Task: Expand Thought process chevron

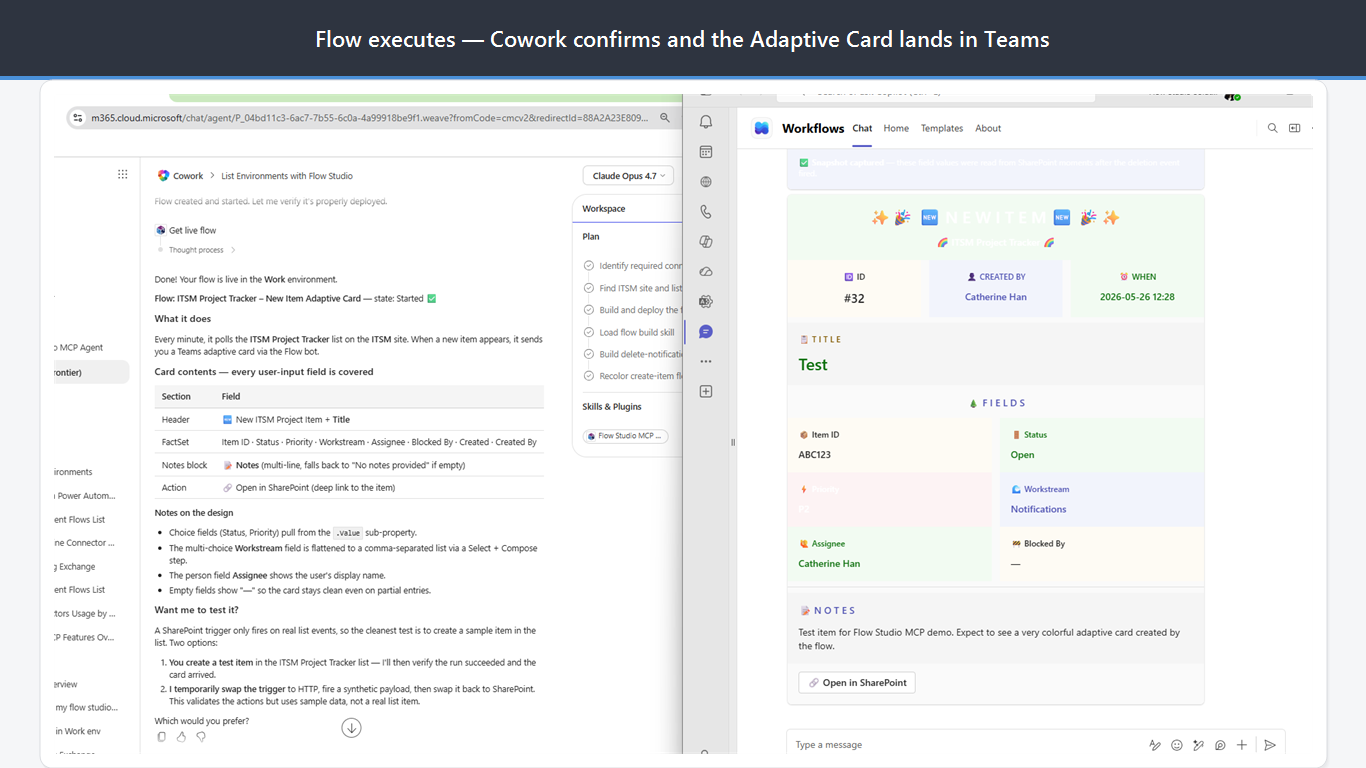Action: point(233,250)
